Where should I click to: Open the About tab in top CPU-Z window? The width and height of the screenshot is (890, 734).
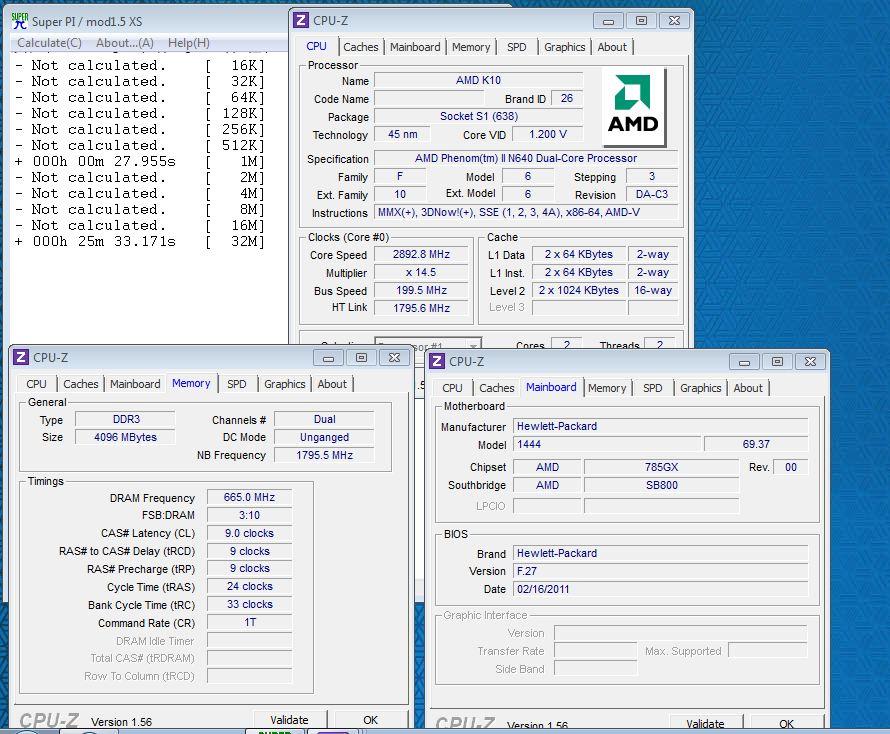click(612, 47)
